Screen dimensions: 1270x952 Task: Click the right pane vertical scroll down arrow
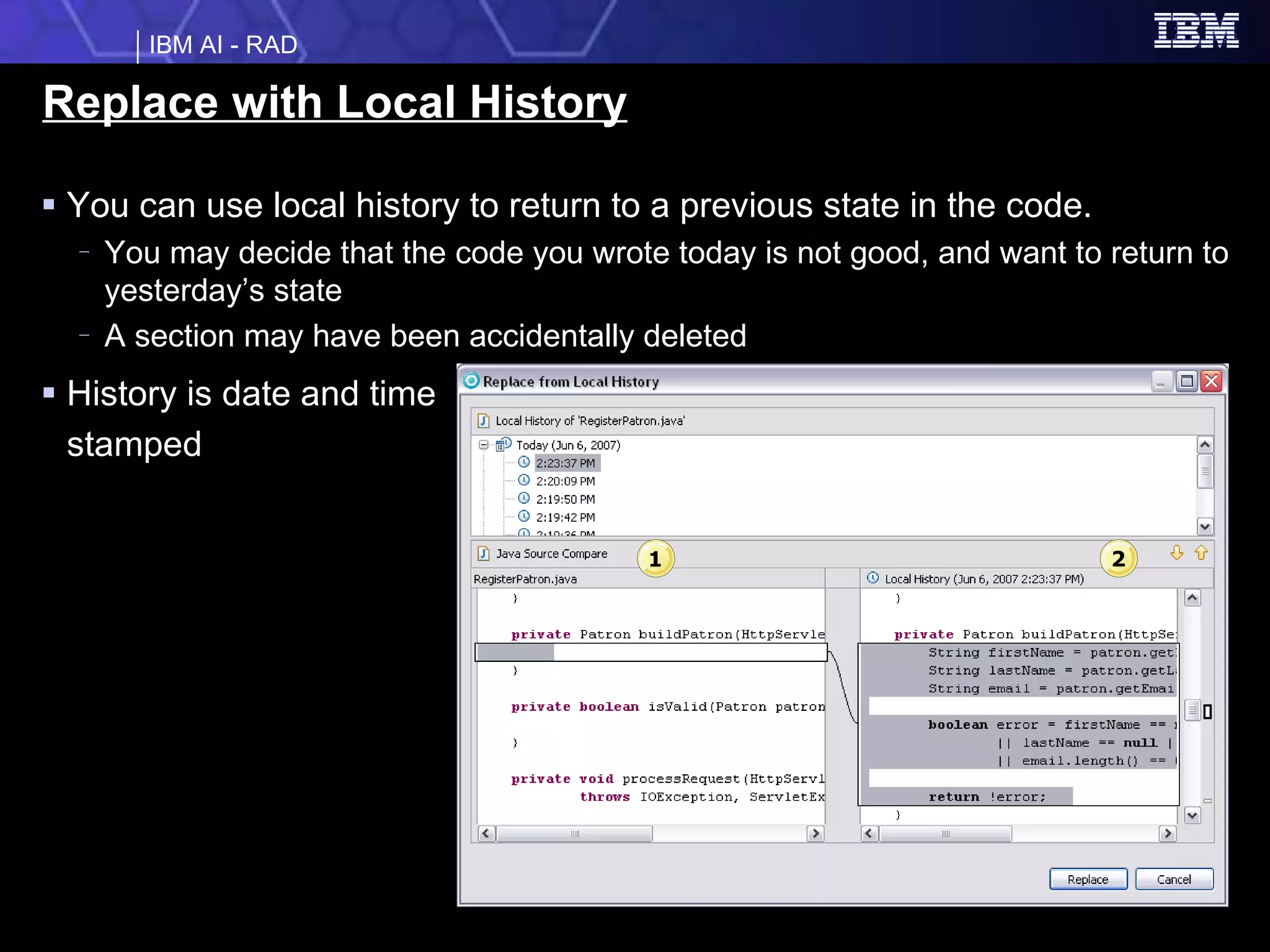1192,816
